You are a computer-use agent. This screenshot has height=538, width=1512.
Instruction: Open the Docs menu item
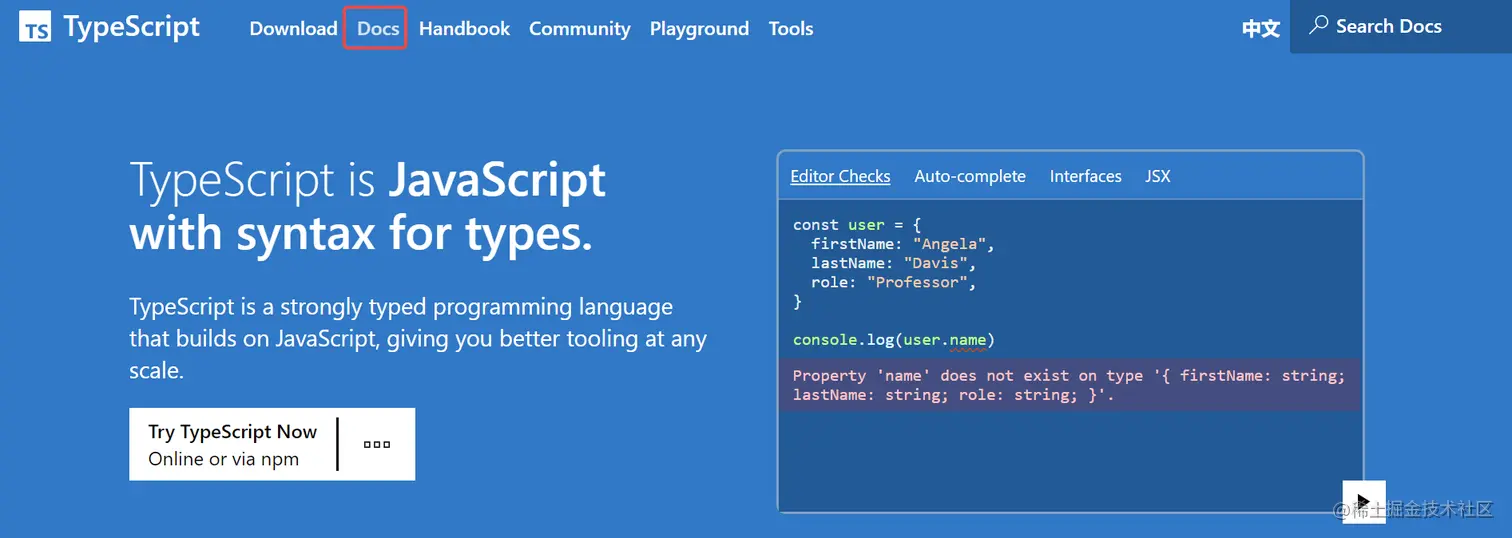pyautogui.click(x=378, y=29)
